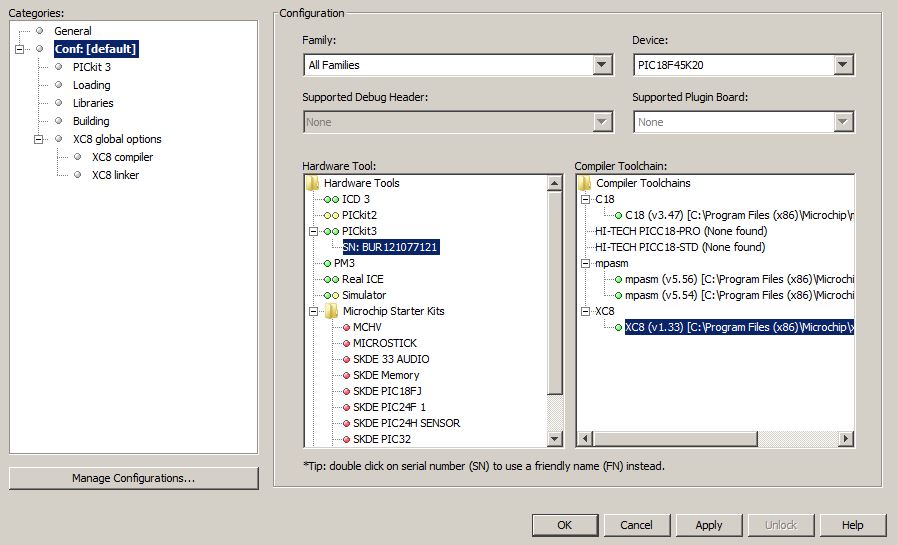The image size is (897, 545).
Task: Click ICD 3 green status indicators
Action: click(331, 200)
